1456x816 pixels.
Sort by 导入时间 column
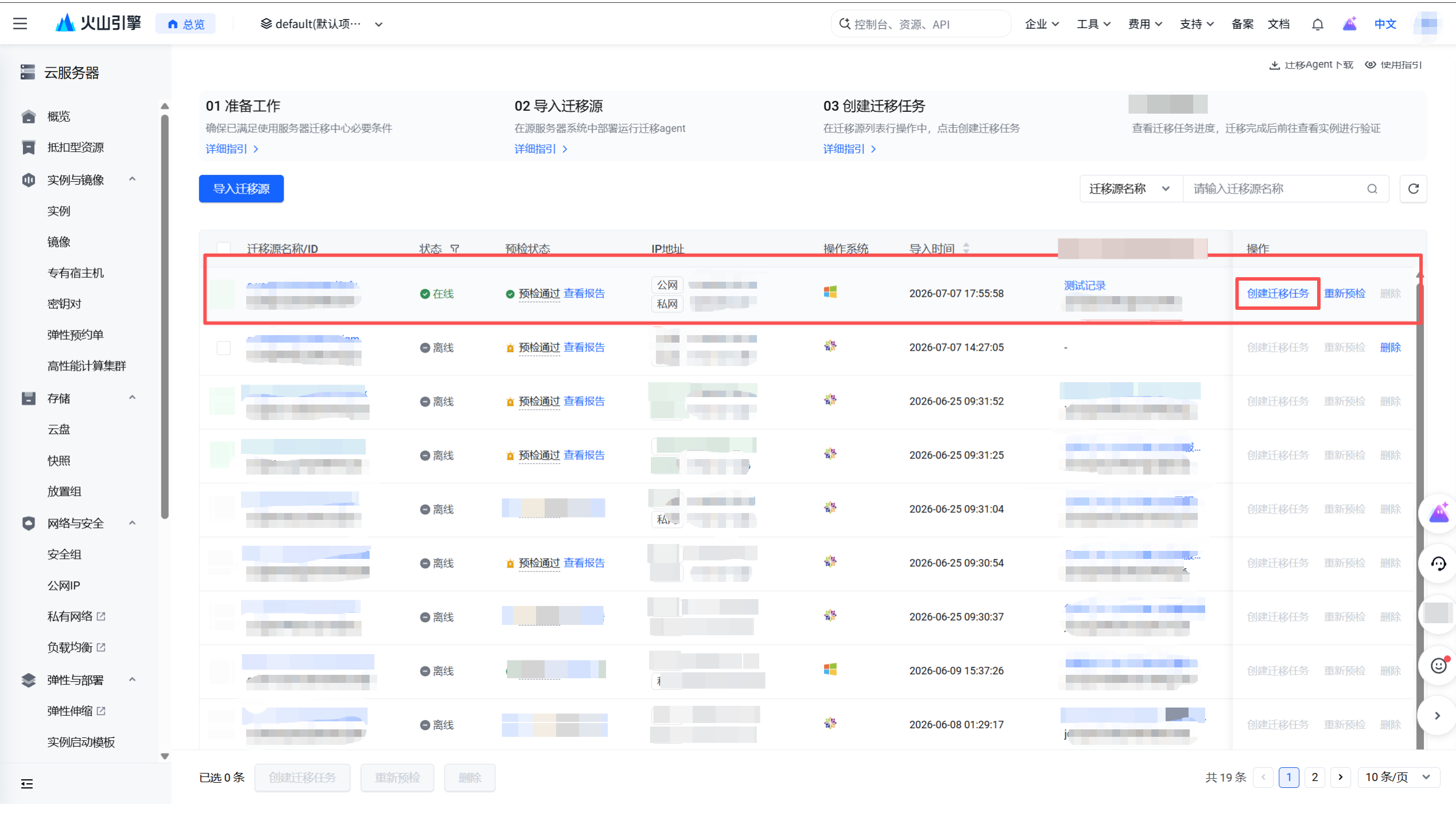point(966,248)
